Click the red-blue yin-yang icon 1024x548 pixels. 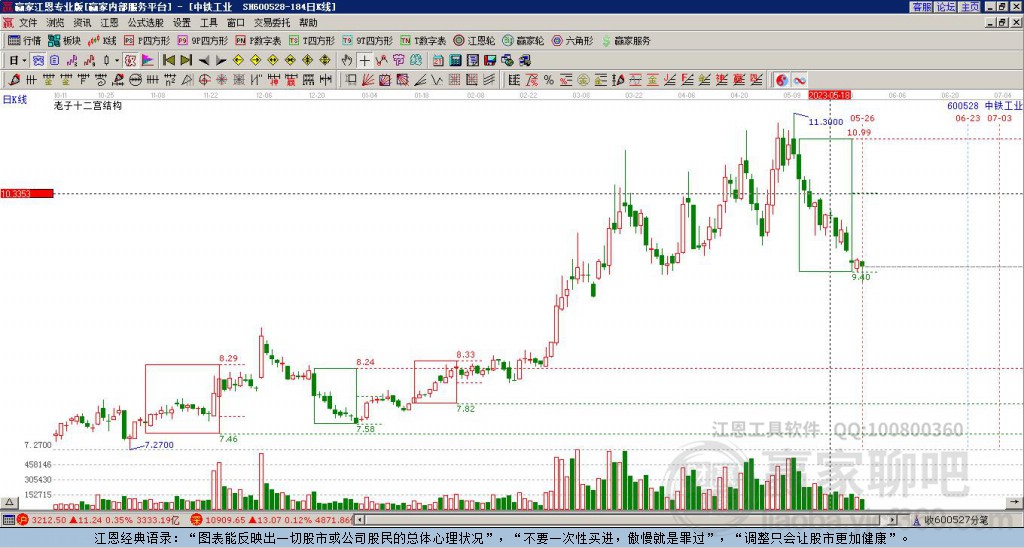click(x=782, y=80)
